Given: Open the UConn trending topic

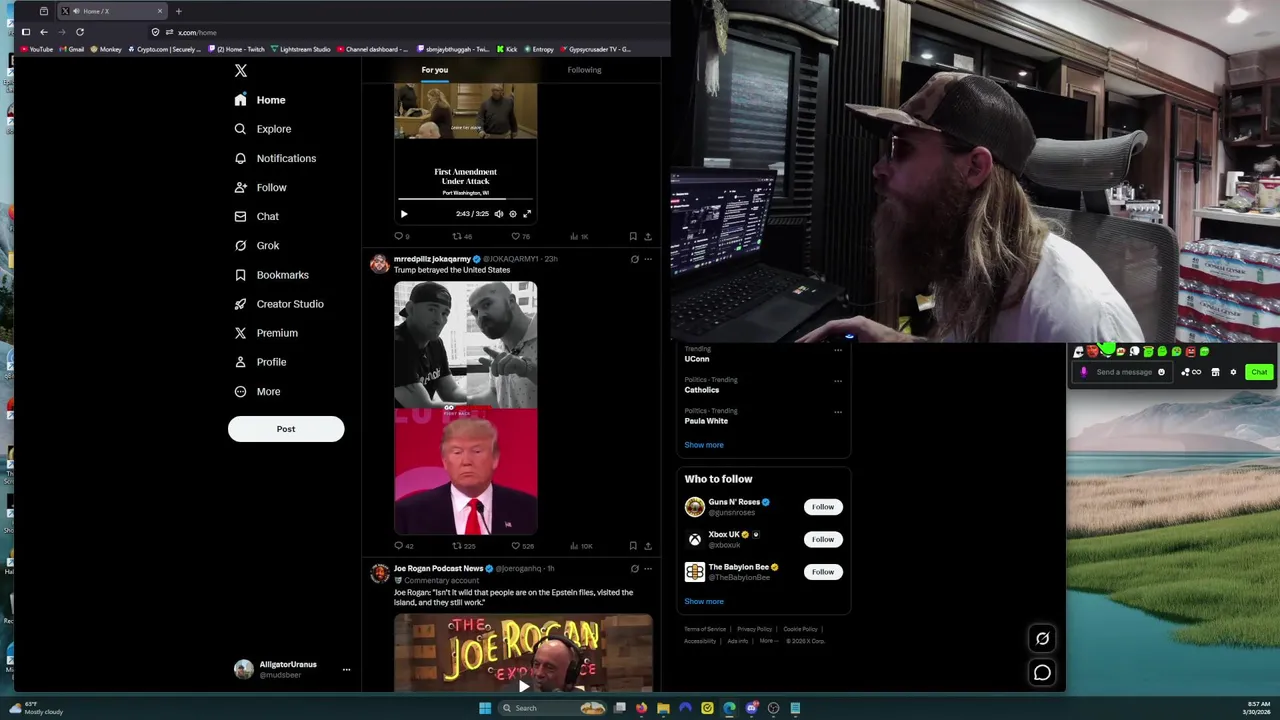Looking at the screenshot, I should click(x=697, y=359).
